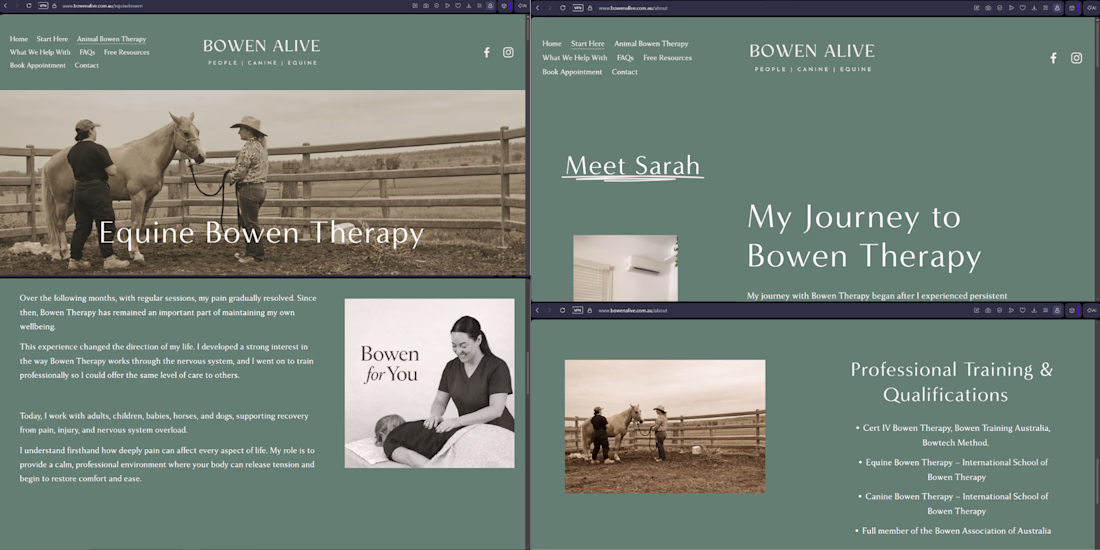Click the about URL in Professional Training window
The image size is (1100, 550).
click(x=633, y=310)
